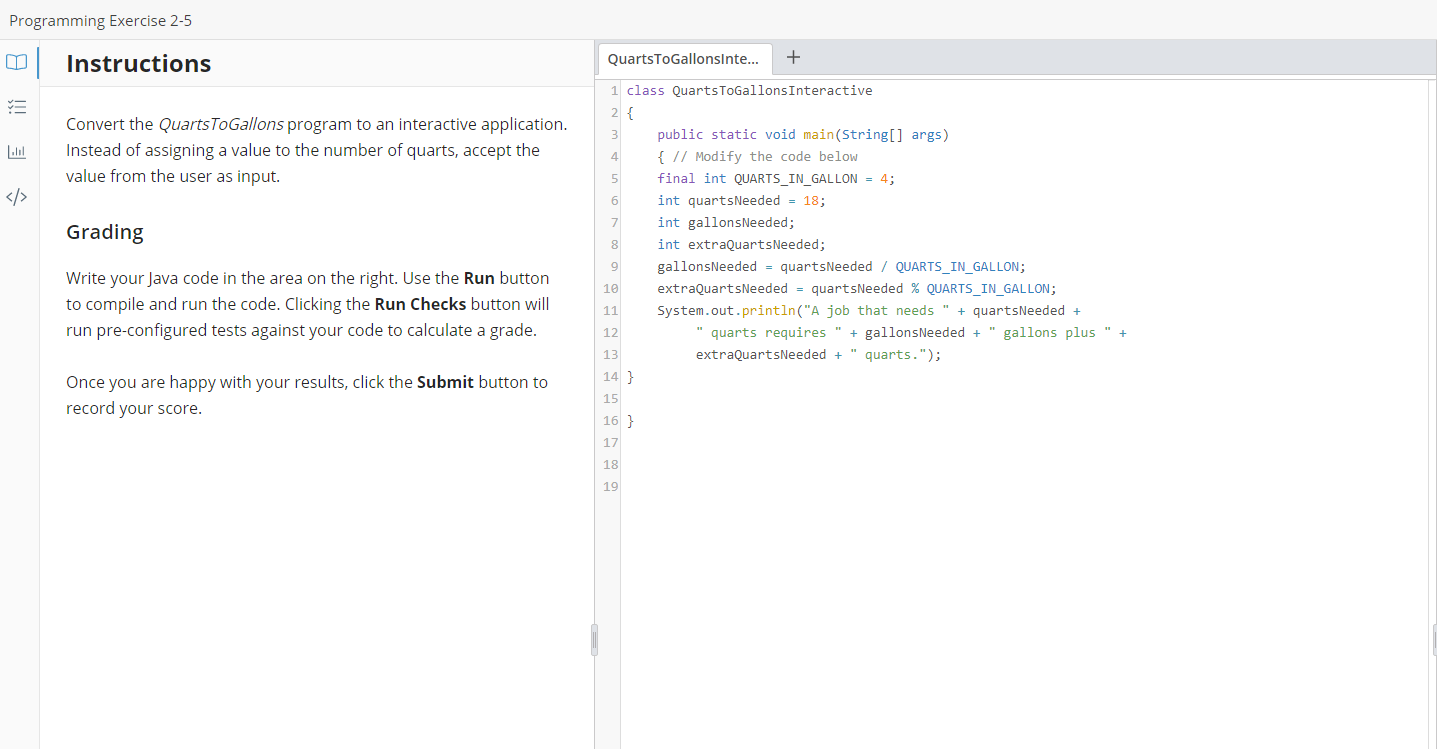Click the "// Modify the code below" comment
Image resolution: width=1437 pixels, height=749 pixels.
click(x=766, y=157)
